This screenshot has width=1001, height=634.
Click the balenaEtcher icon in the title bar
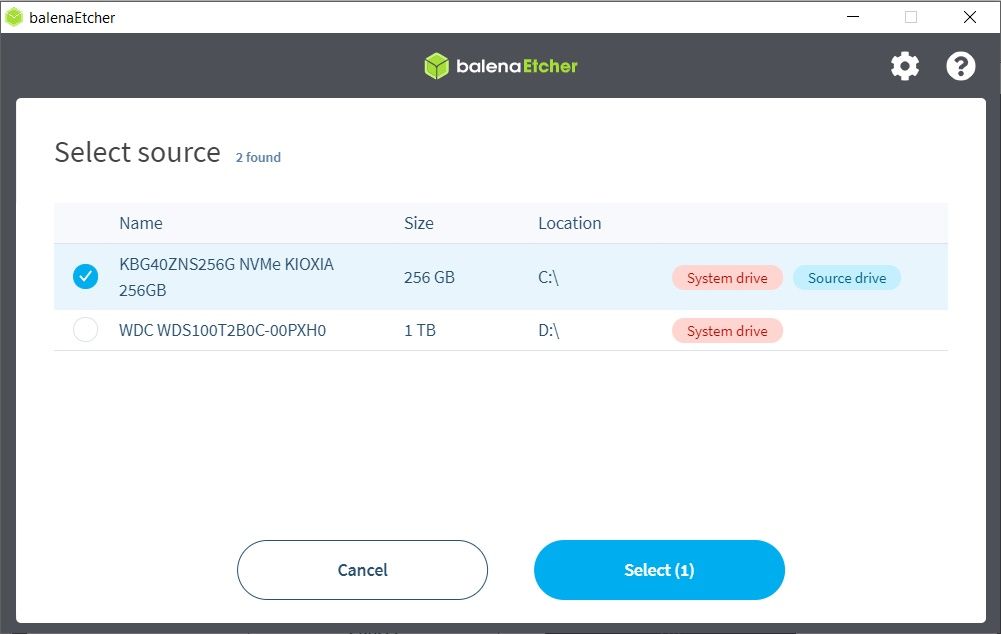coord(15,17)
